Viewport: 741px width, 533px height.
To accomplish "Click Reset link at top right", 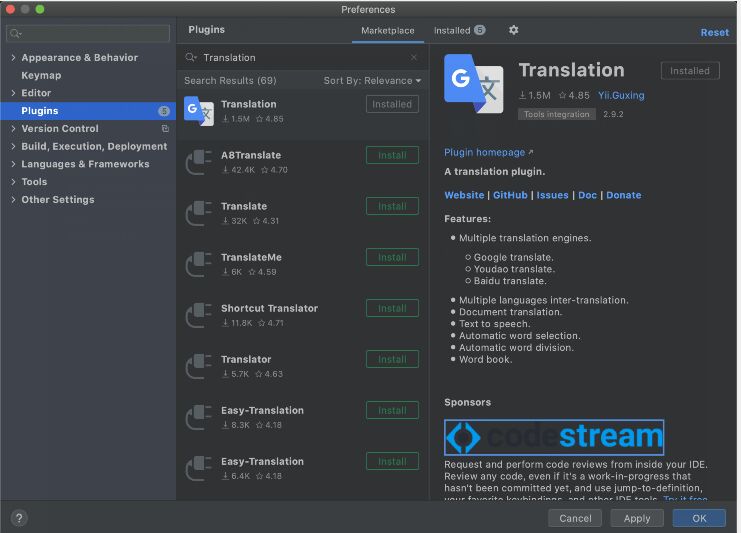I will pyautogui.click(x=715, y=33).
